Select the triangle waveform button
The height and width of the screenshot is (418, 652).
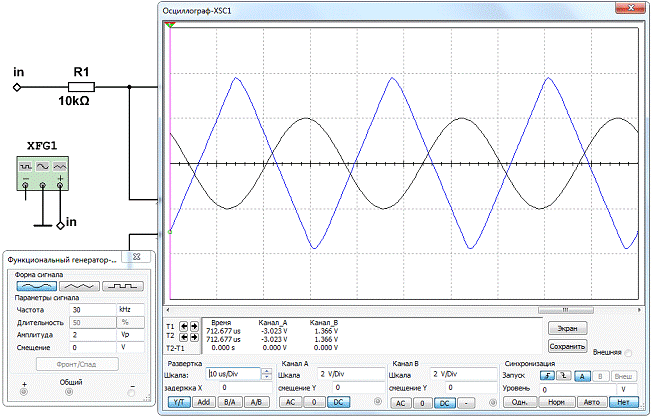pos(78,285)
